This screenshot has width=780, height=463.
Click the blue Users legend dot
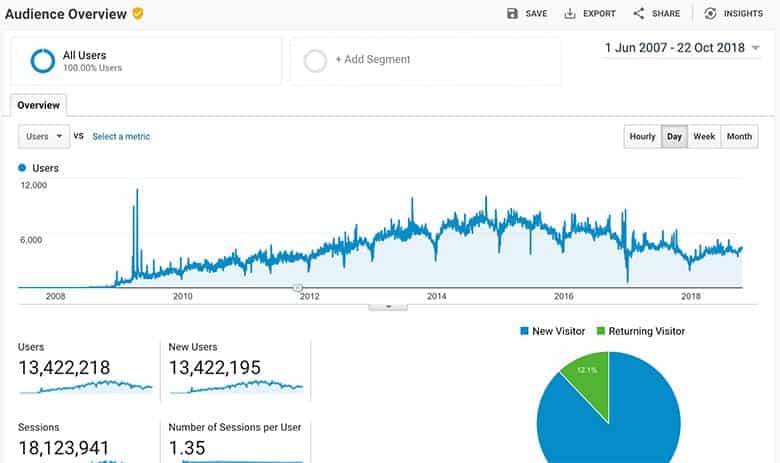click(x=22, y=168)
